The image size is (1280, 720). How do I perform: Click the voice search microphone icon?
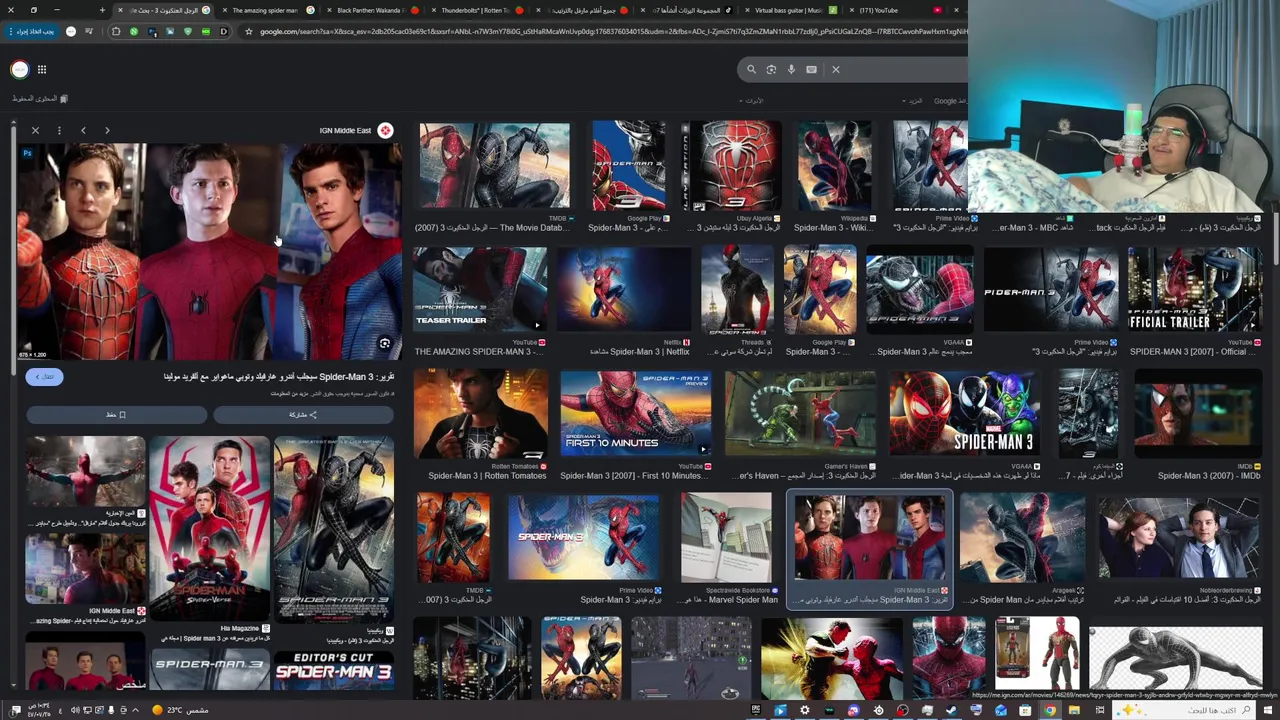point(791,69)
